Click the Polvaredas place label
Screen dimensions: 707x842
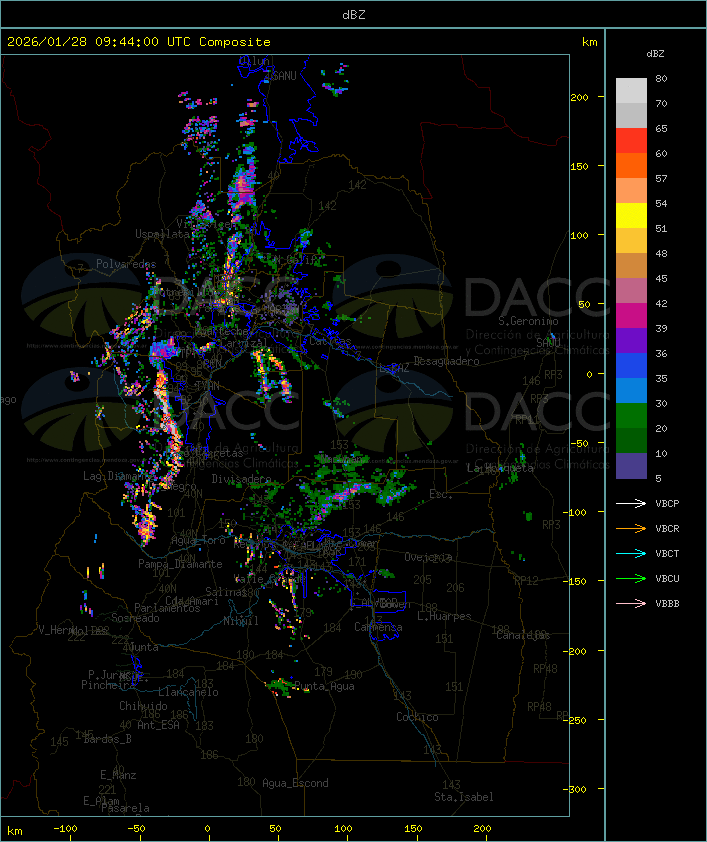[126, 264]
